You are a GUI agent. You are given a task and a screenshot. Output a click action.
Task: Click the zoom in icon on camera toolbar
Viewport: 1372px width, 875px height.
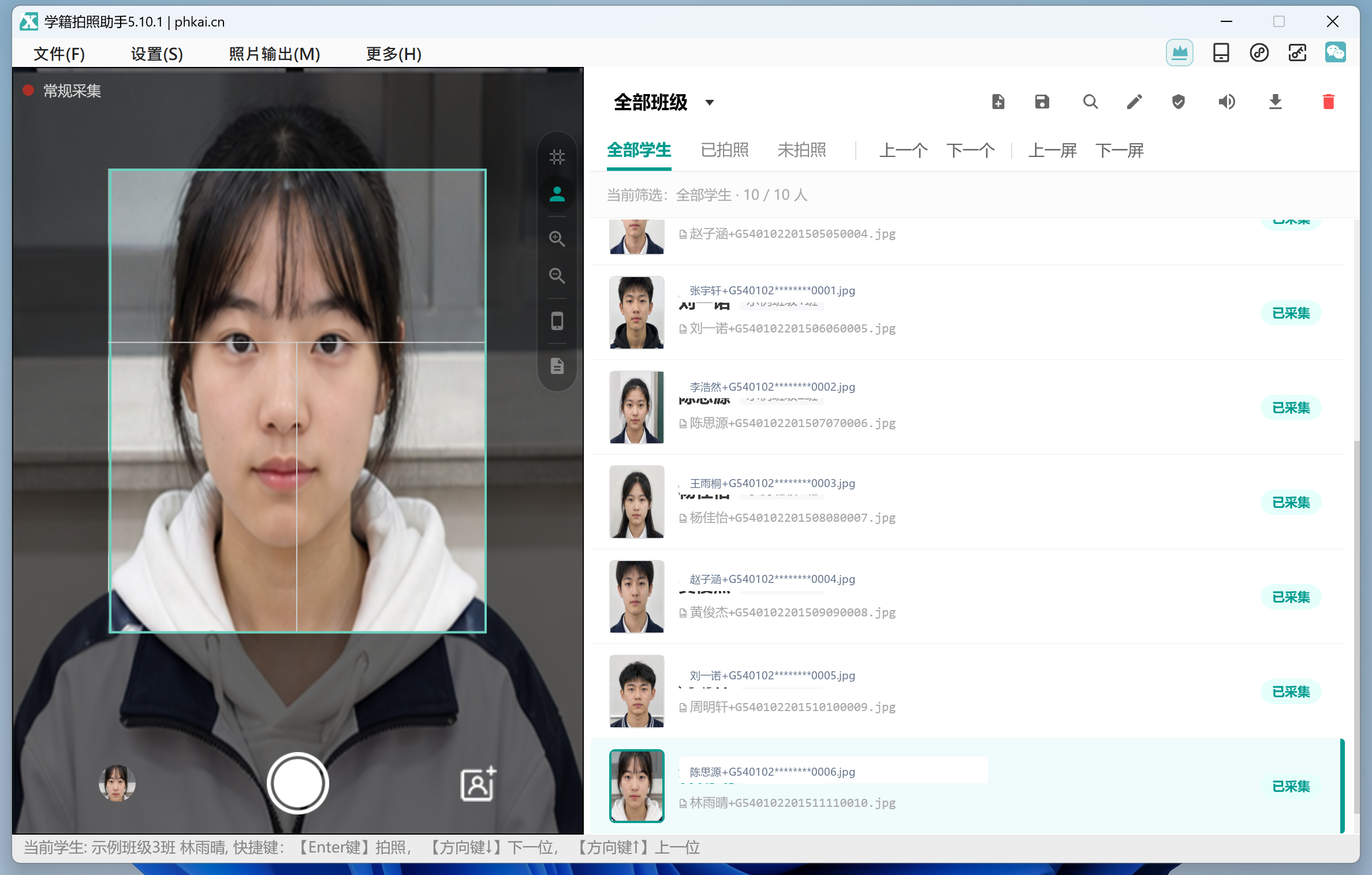[557, 238]
